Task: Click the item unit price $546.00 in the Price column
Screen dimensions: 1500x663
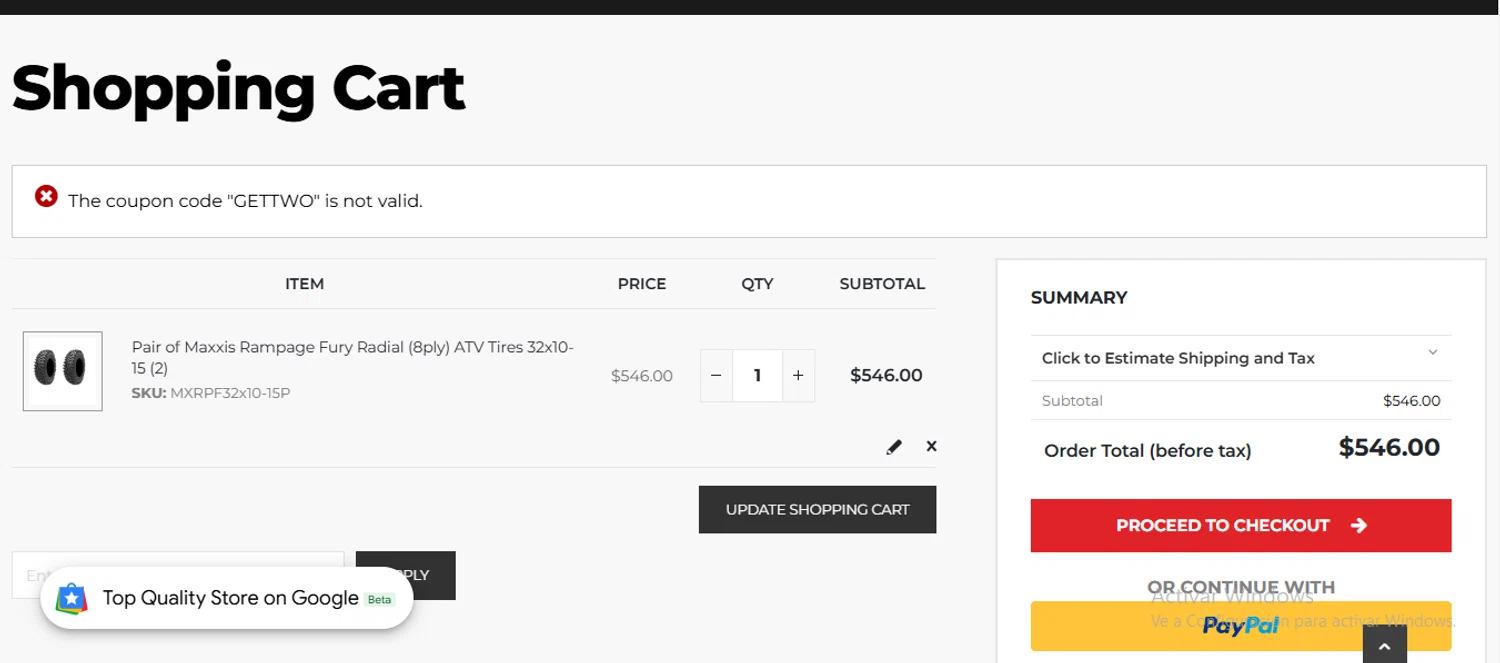Action: [x=642, y=376]
